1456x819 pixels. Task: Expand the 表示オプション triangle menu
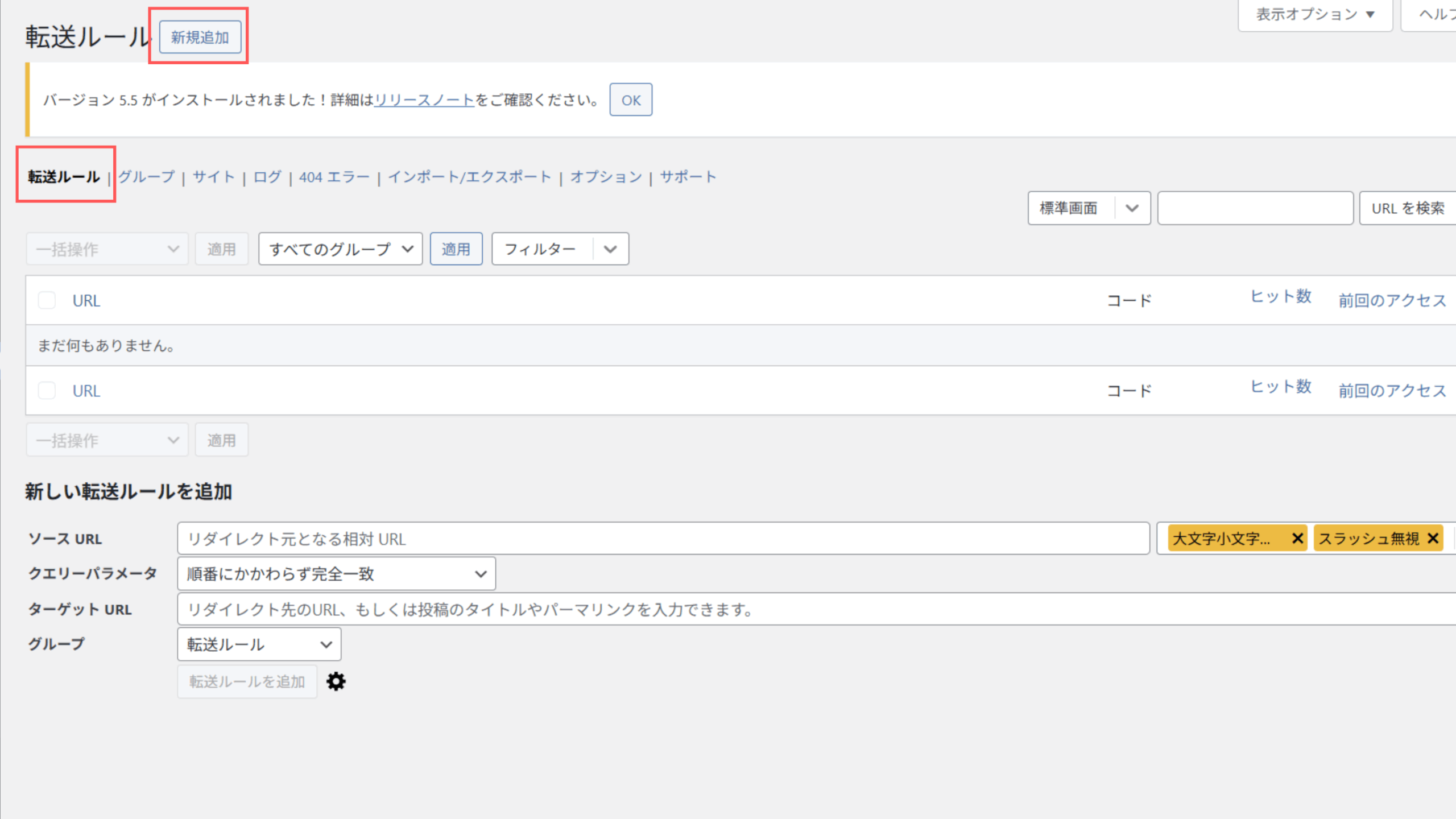tap(1370, 14)
